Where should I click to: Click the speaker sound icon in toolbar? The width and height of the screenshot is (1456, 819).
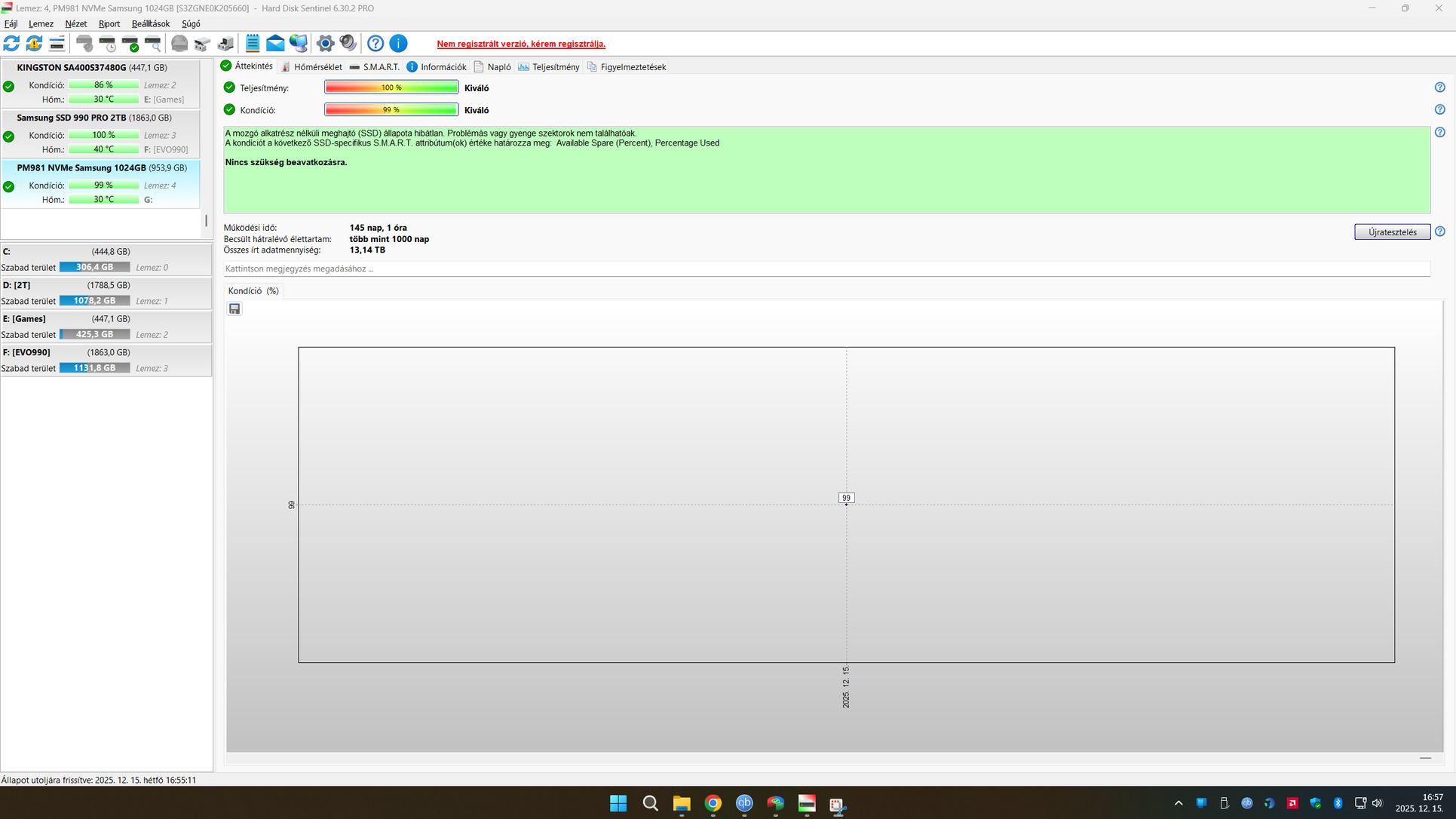pos(348,44)
